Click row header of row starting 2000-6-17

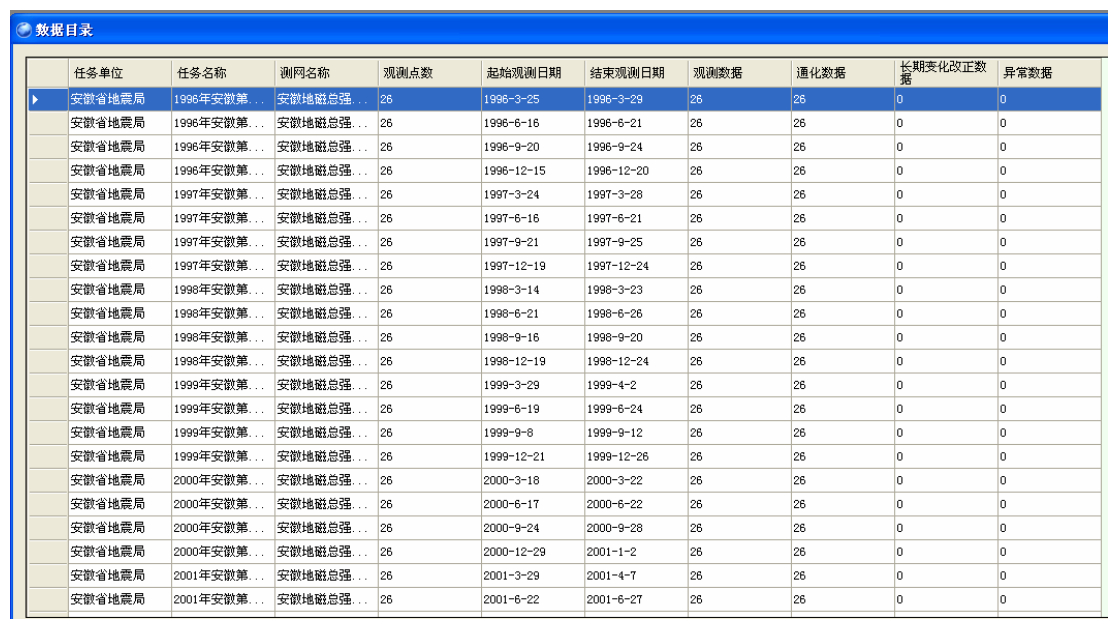48,504
